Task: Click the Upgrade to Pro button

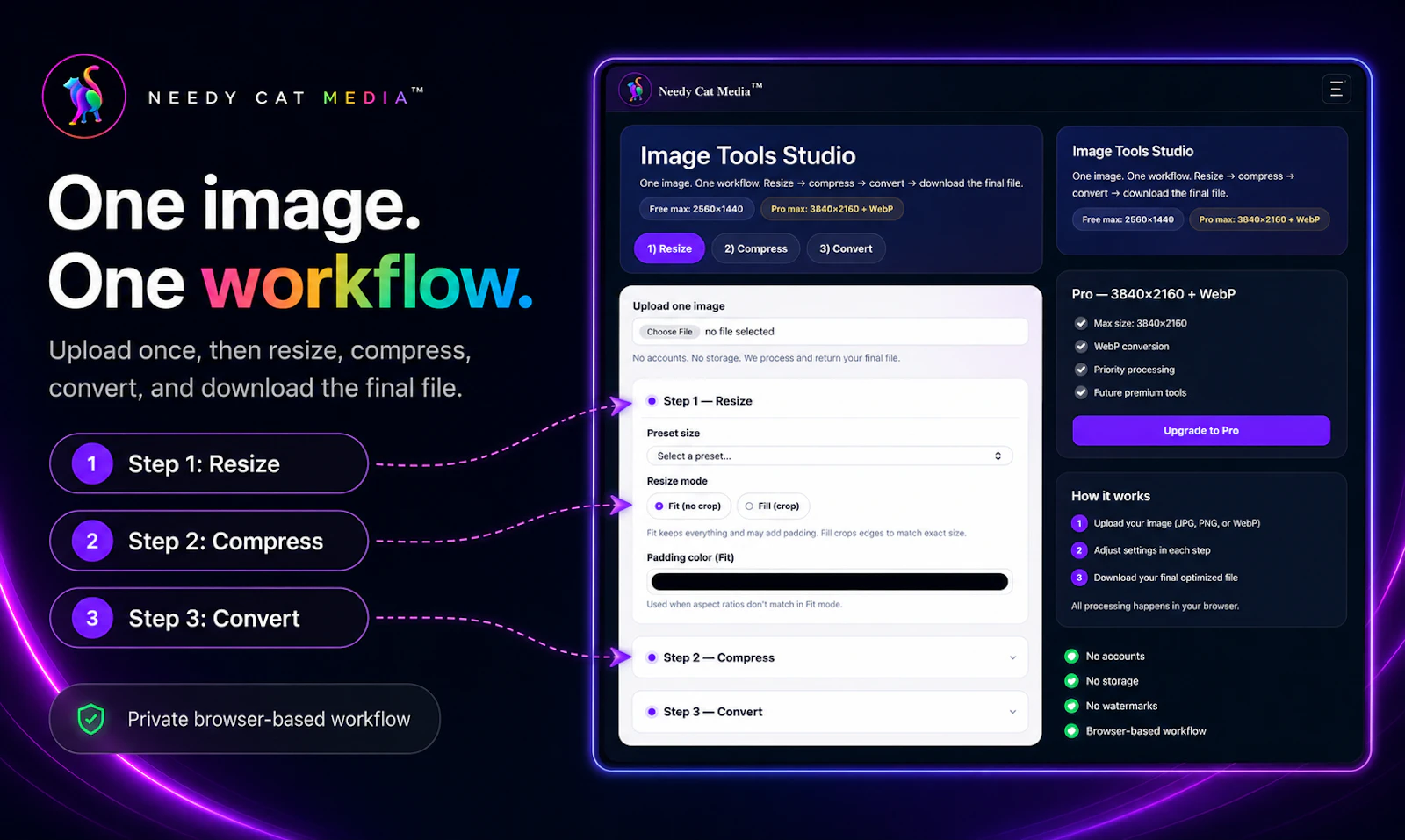Action: point(1201,430)
